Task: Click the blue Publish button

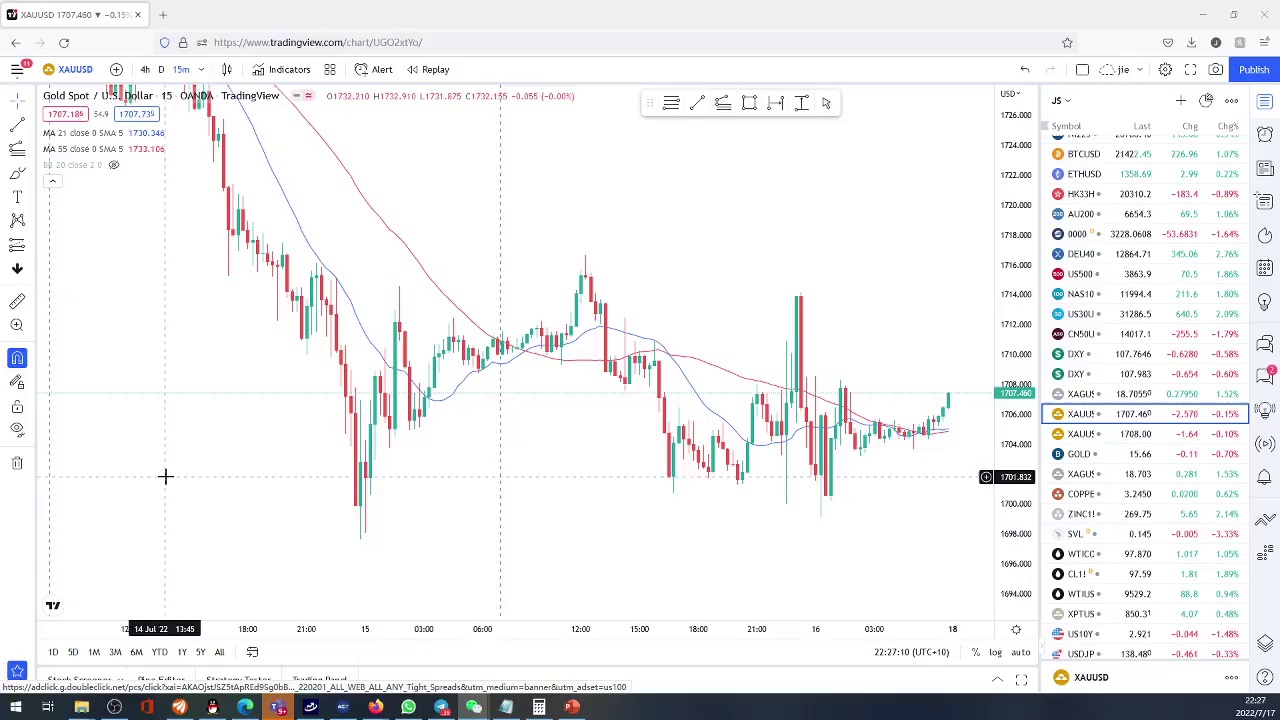Action: (1254, 69)
